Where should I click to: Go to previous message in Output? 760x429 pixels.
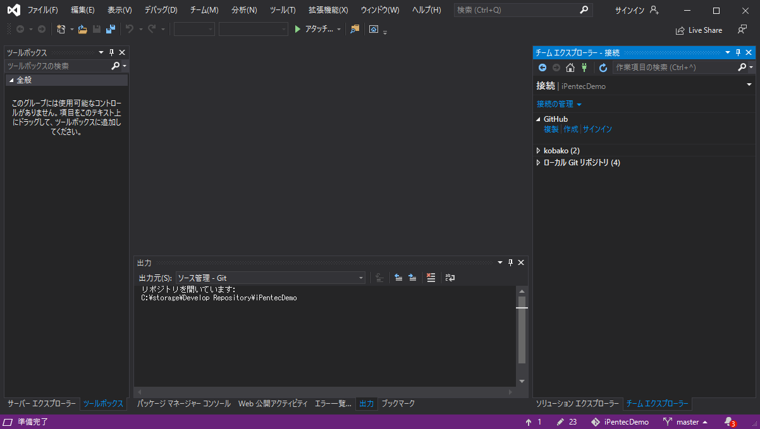(398, 278)
